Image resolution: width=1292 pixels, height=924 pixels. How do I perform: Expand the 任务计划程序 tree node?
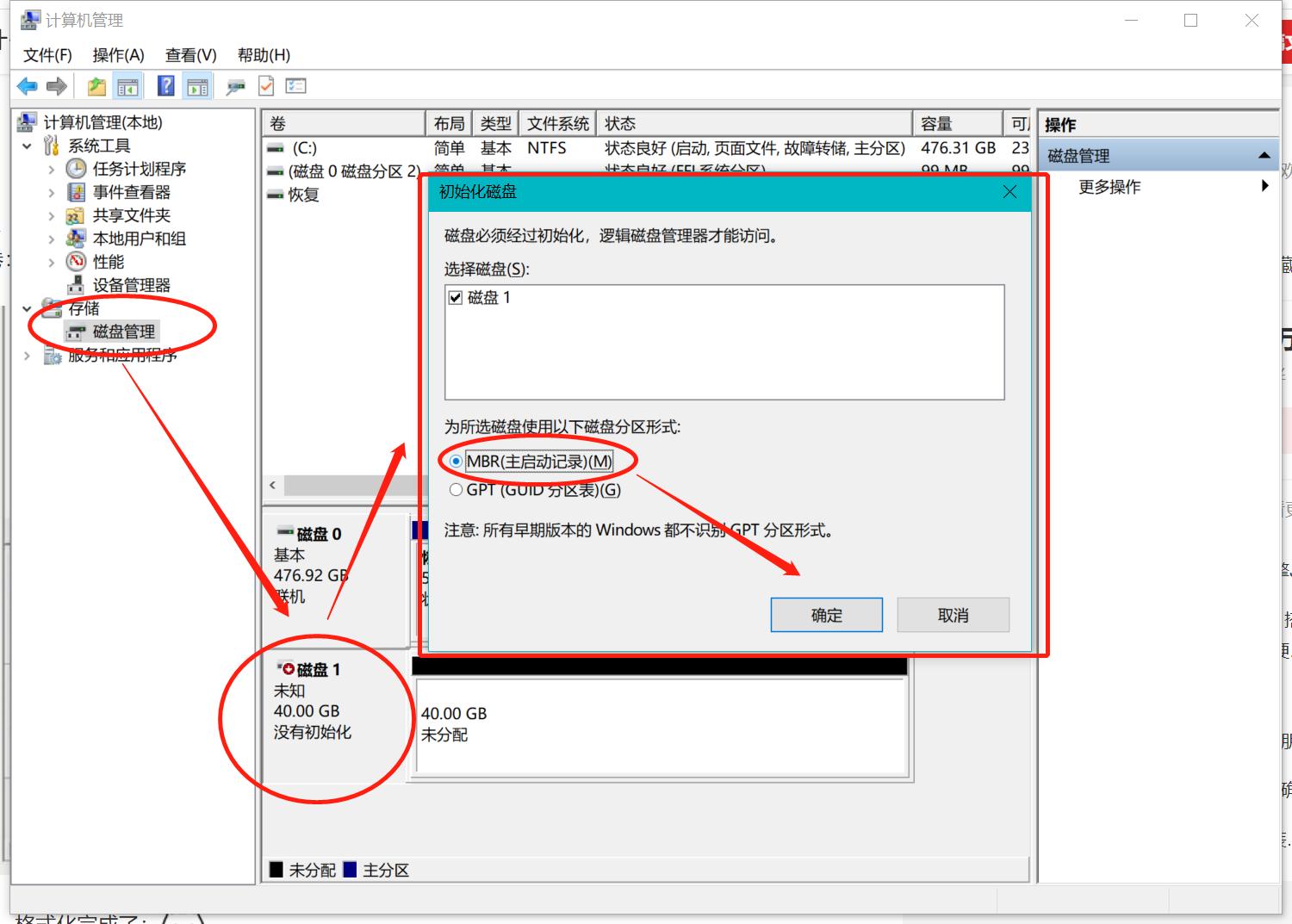pos(52,169)
